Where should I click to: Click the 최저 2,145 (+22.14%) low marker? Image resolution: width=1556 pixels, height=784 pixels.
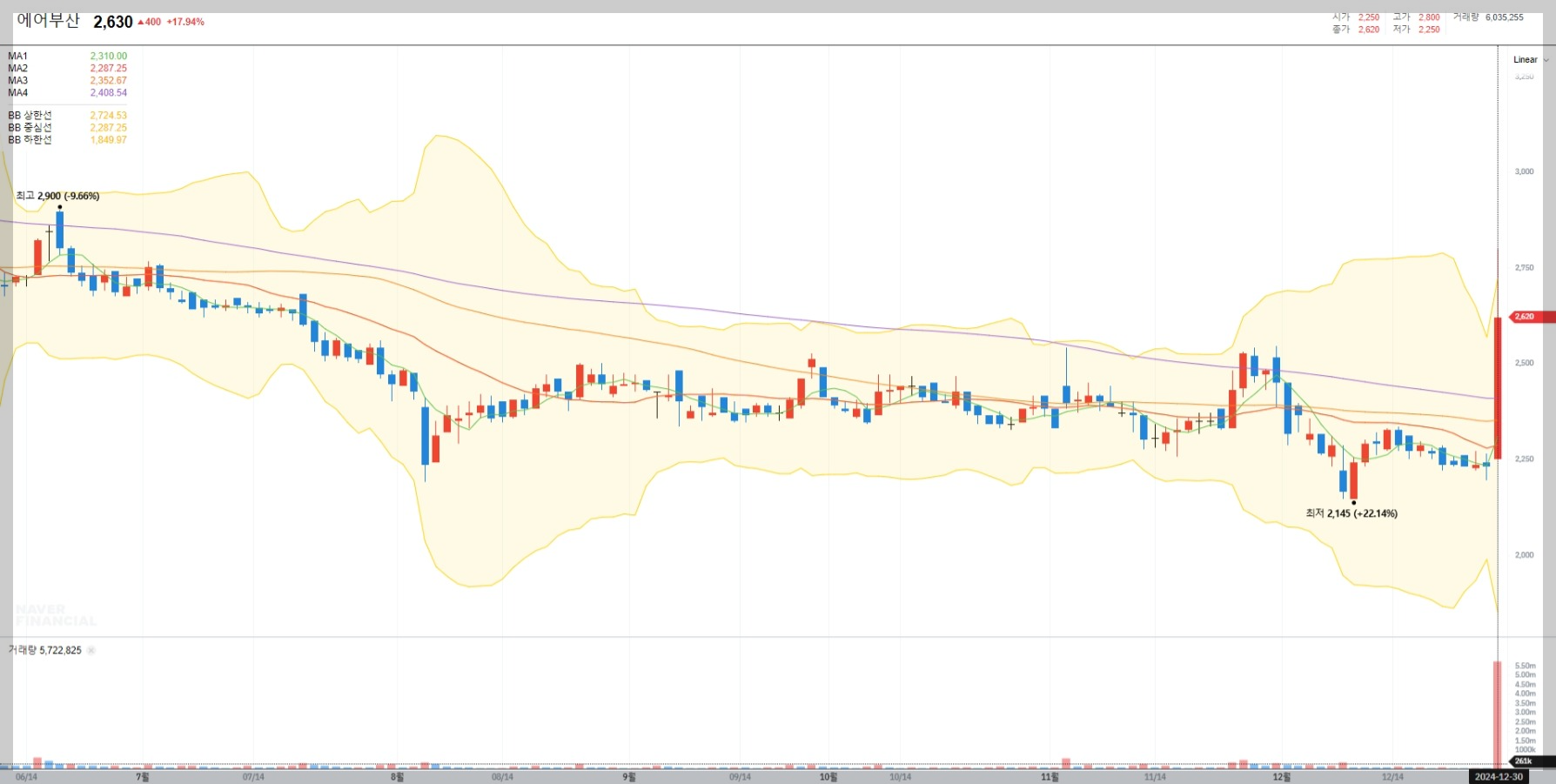point(1351,513)
